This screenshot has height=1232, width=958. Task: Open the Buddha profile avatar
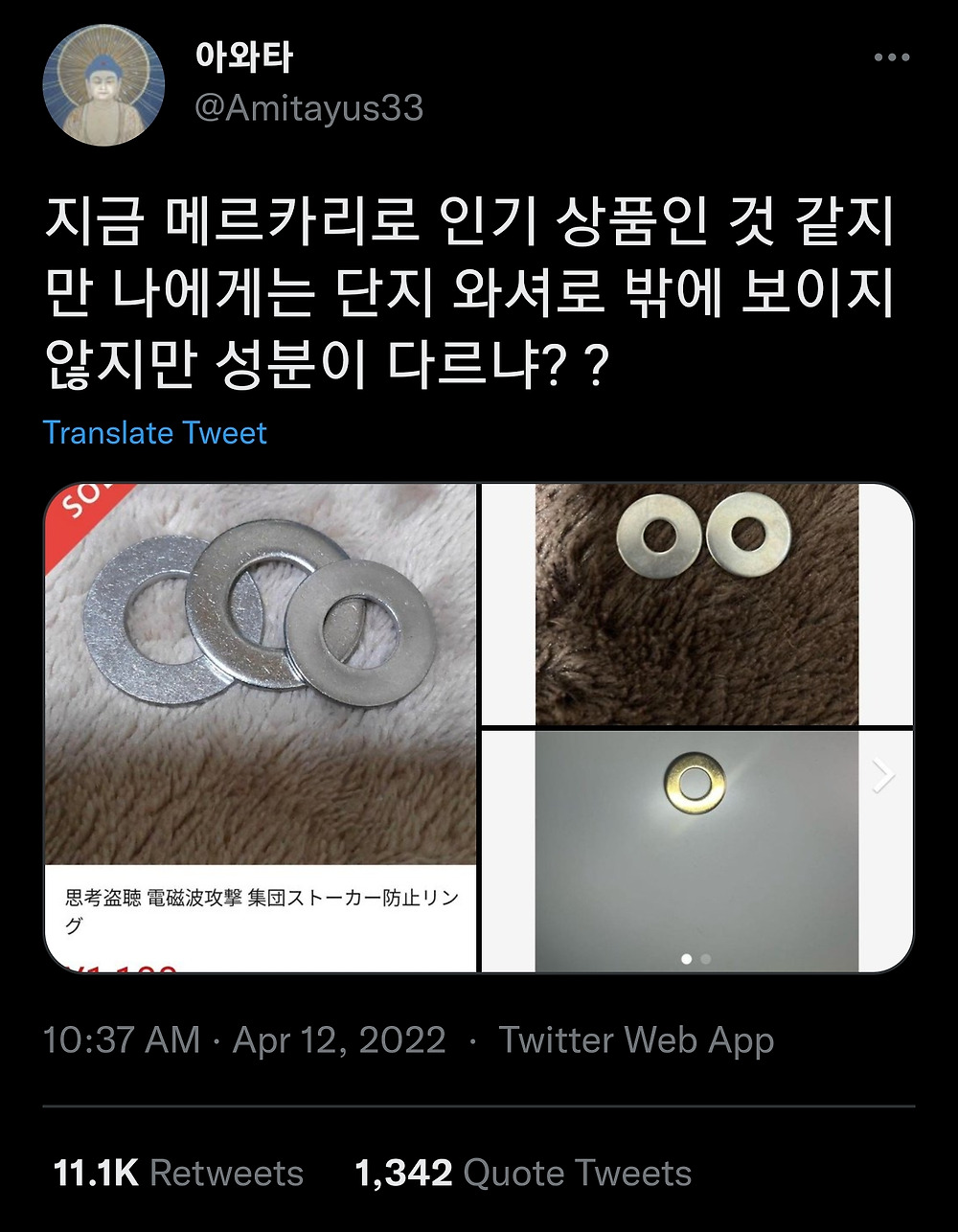(103, 85)
